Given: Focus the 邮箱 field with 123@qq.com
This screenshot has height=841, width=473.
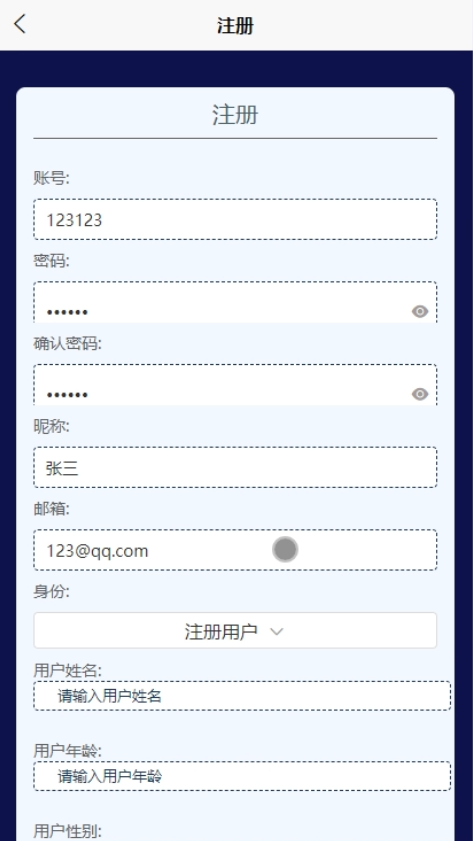Looking at the screenshot, I should pos(235,550).
